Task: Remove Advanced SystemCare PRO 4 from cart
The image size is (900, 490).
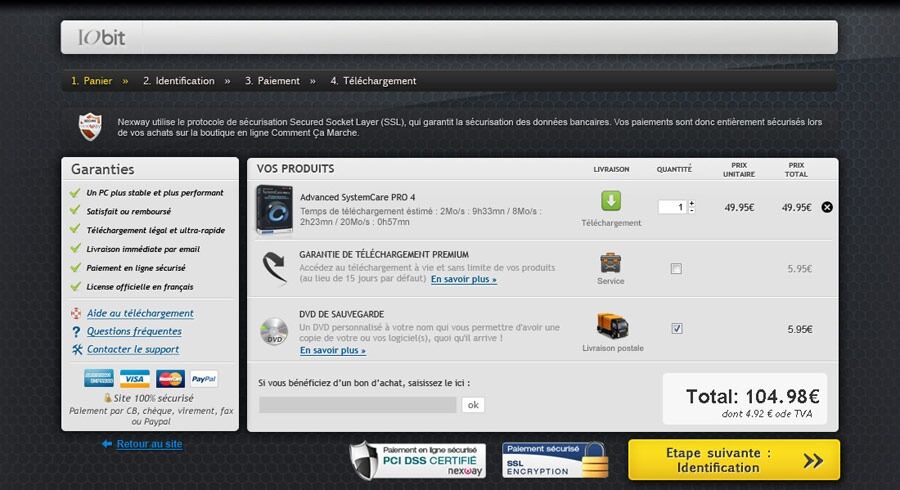Action: point(827,207)
